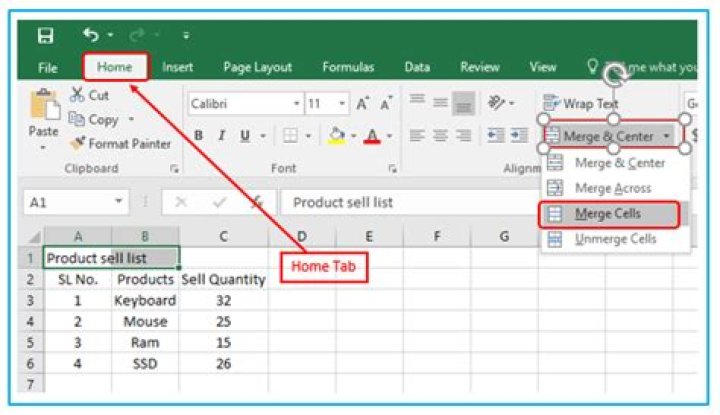
Task: Choose Unmerge Cells menu option
Action: 615,239
